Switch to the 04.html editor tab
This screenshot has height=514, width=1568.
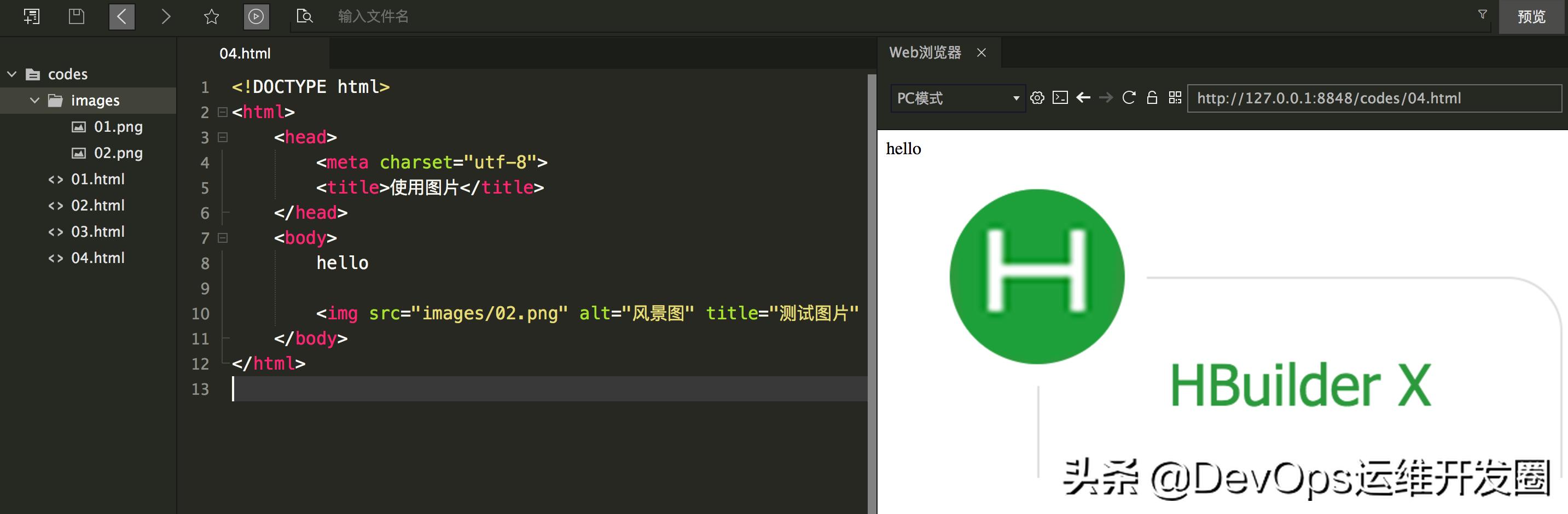245,54
